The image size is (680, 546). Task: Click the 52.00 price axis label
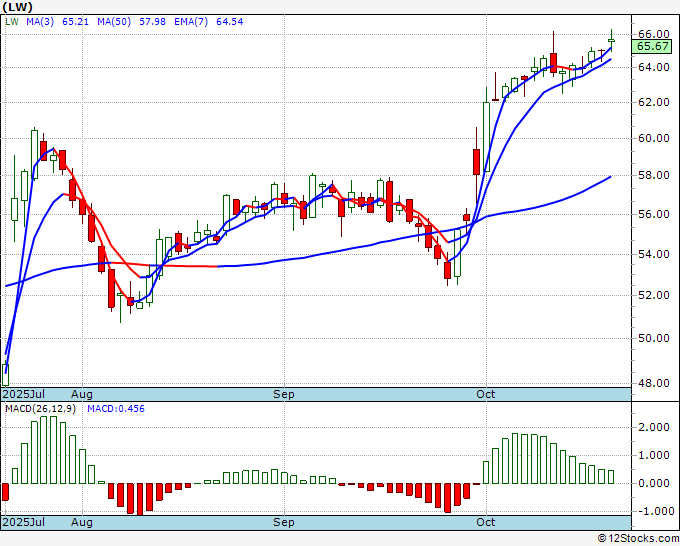[x=654, y=295]
